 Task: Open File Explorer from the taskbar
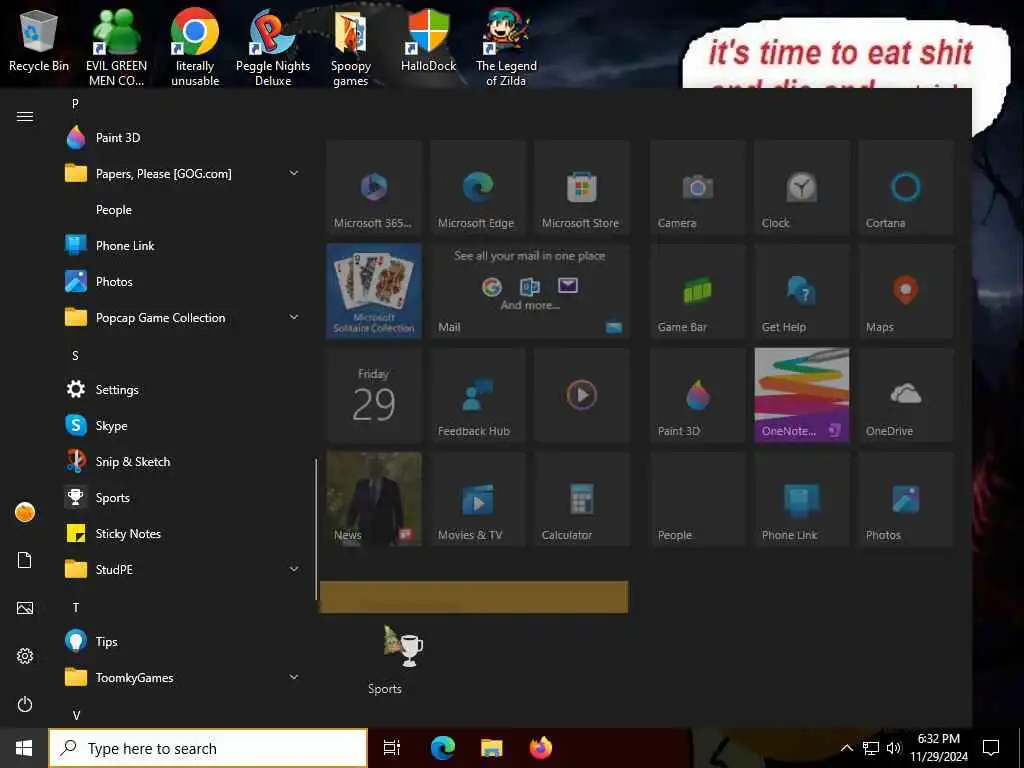click(492, 748)
